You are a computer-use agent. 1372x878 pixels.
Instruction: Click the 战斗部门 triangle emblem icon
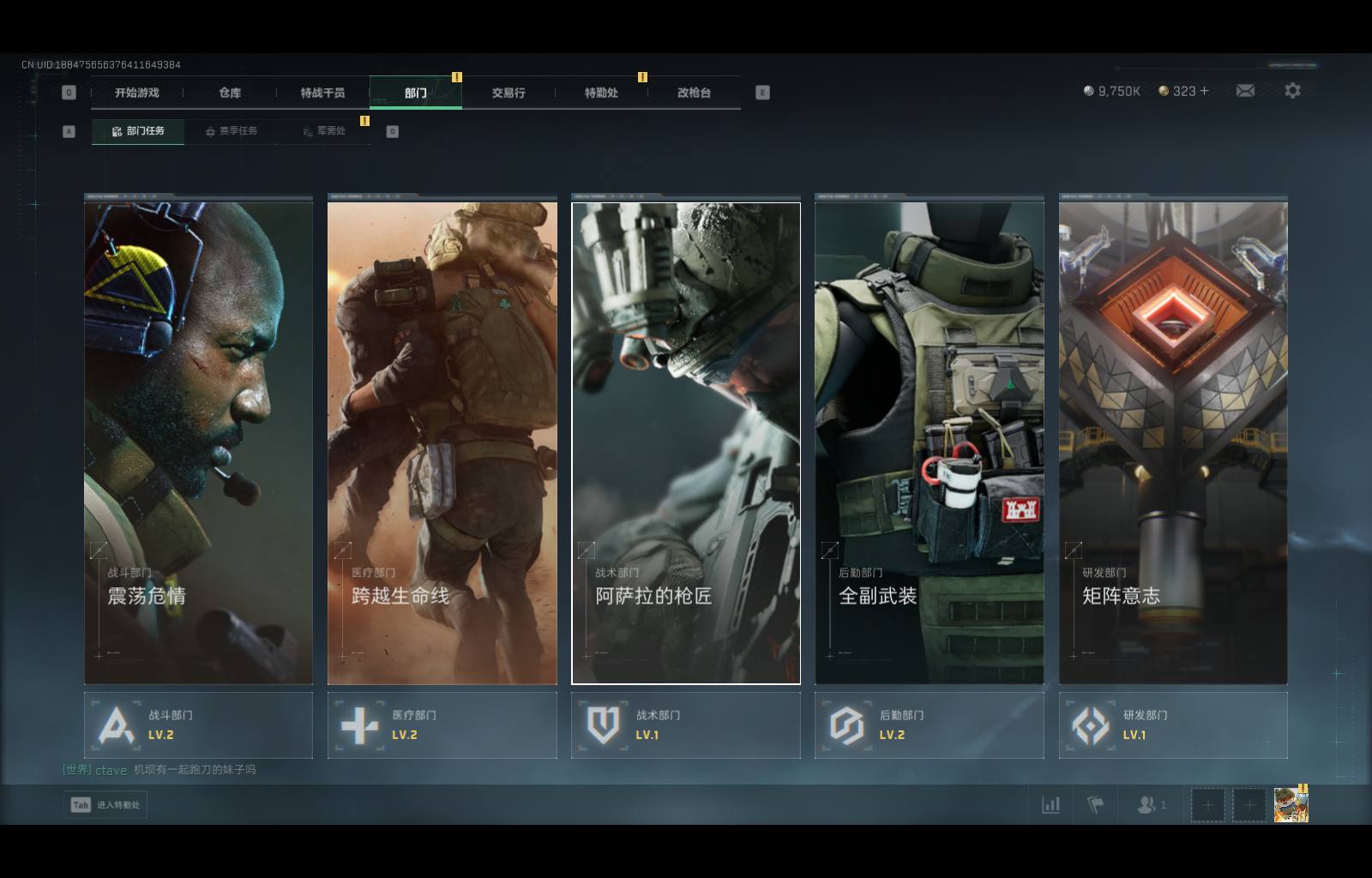click(117, 725)
